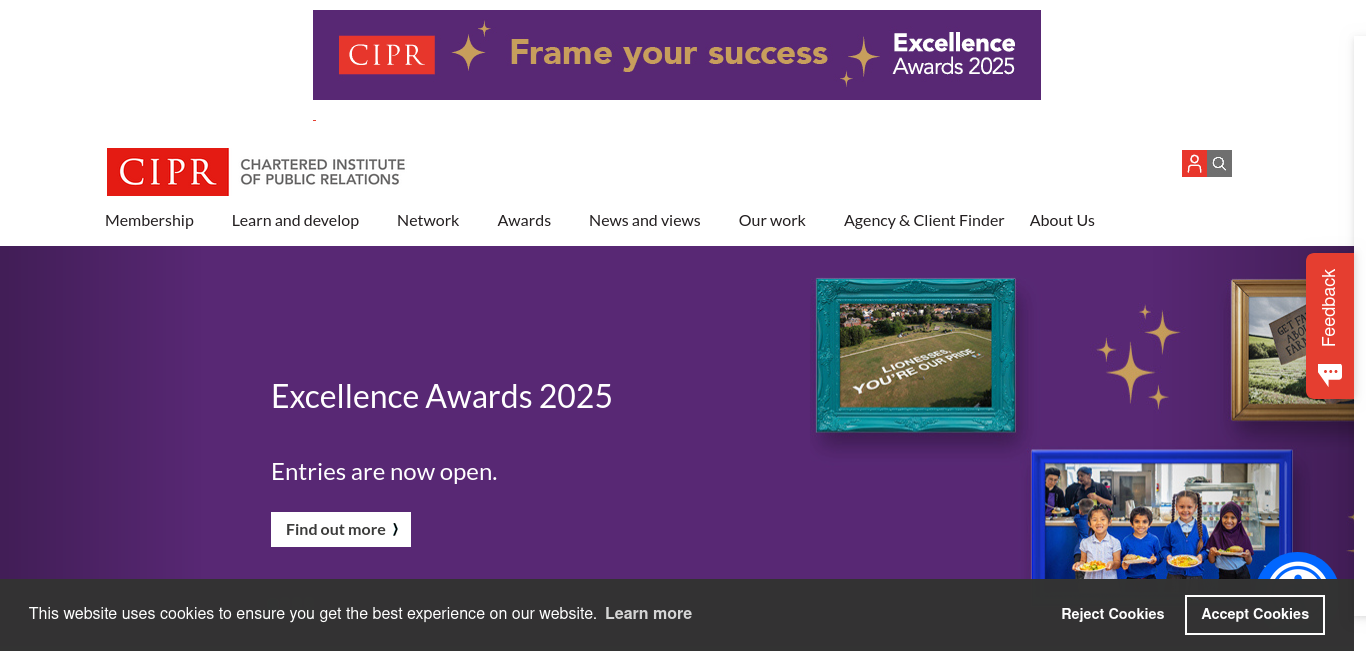Click the Find out more button

click(341, 530)
